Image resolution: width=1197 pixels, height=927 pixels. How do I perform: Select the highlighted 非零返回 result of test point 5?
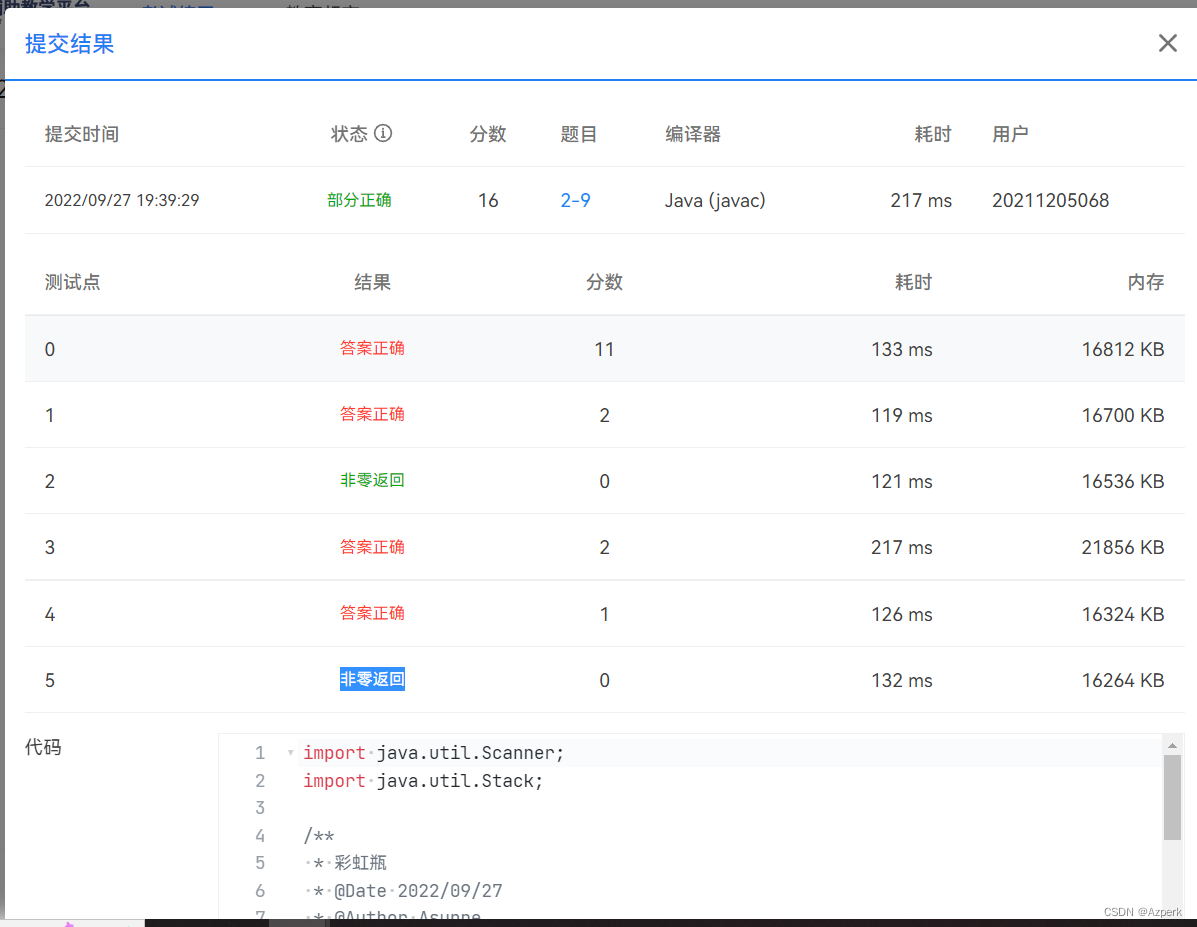(372, 679)
